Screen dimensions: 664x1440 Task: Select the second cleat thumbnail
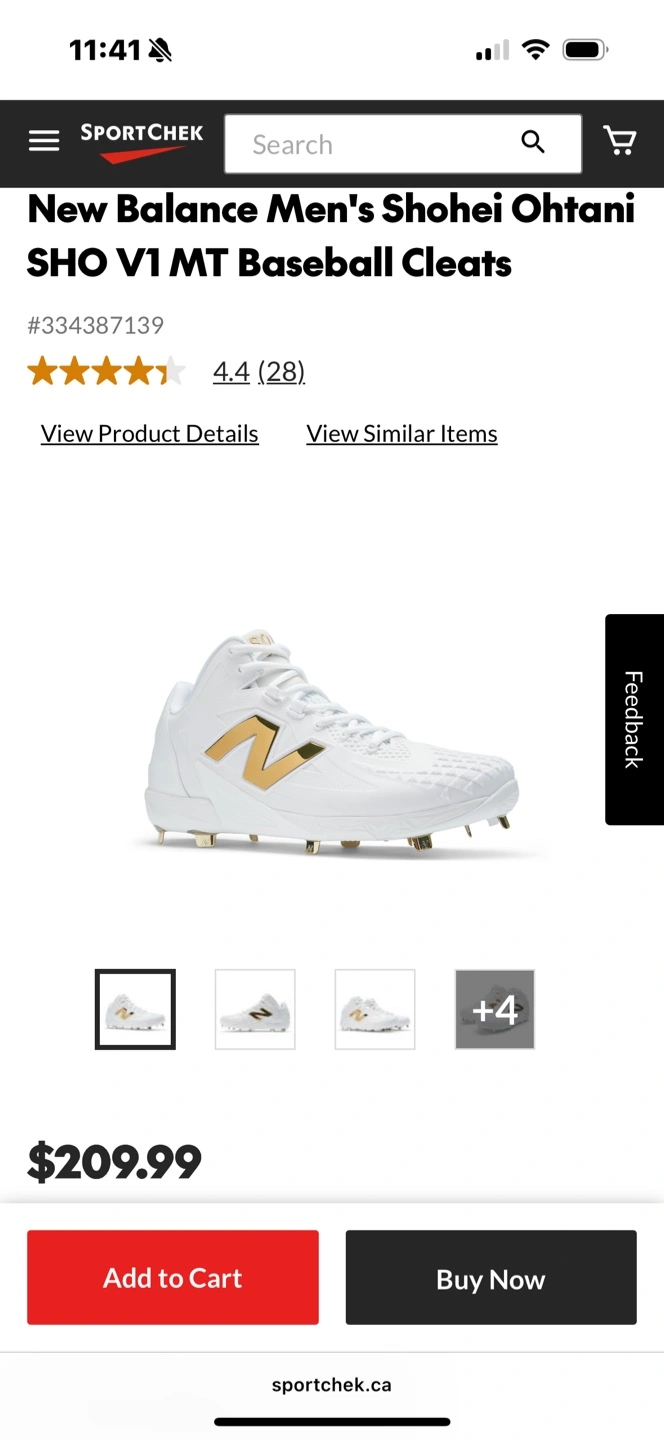point(255,1009)
